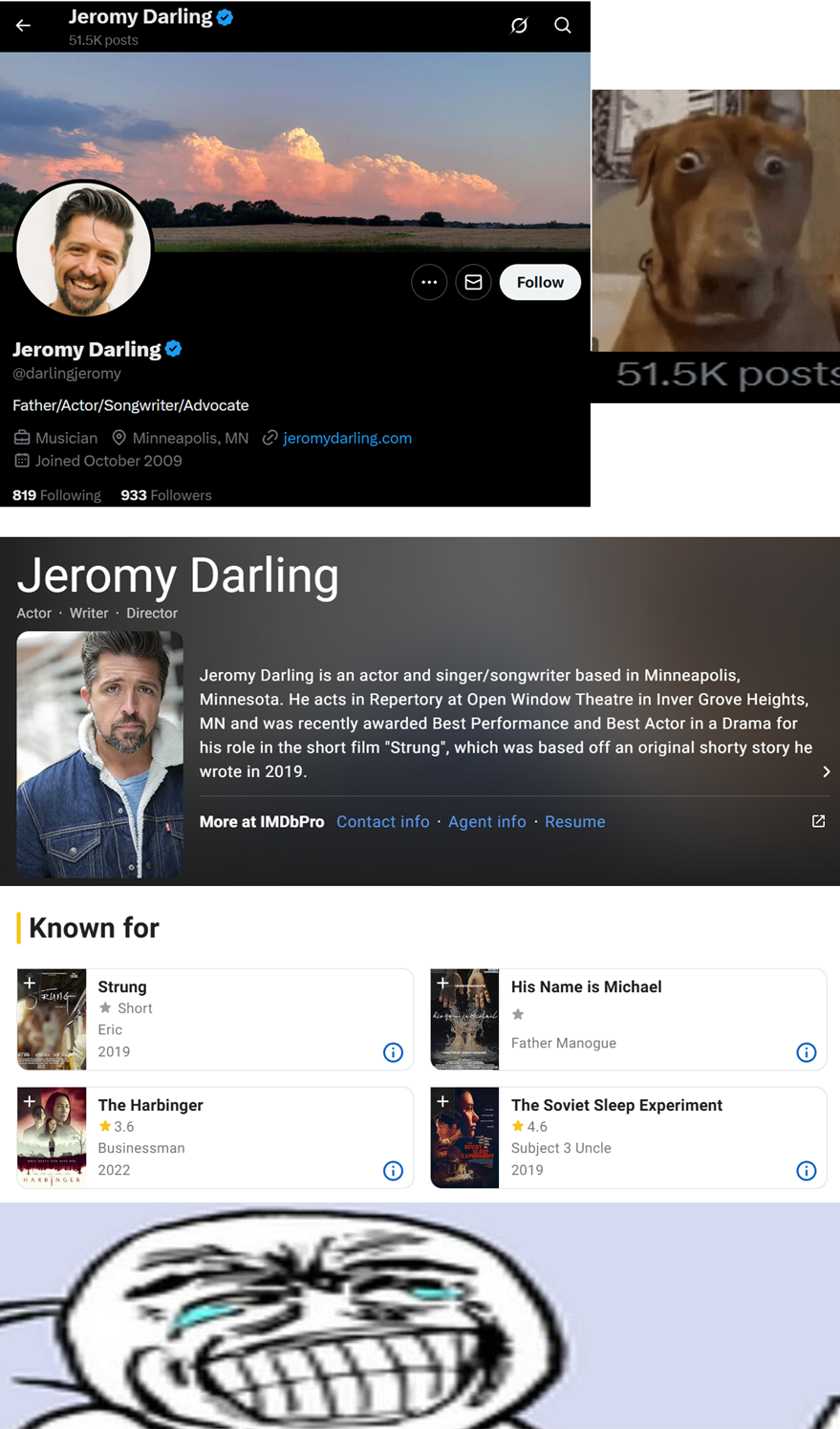Open The Soviet Sleep Experiment title link
Viewport: 840px width, 1429px height.
pyautogui.click(x=617, y=1105)
